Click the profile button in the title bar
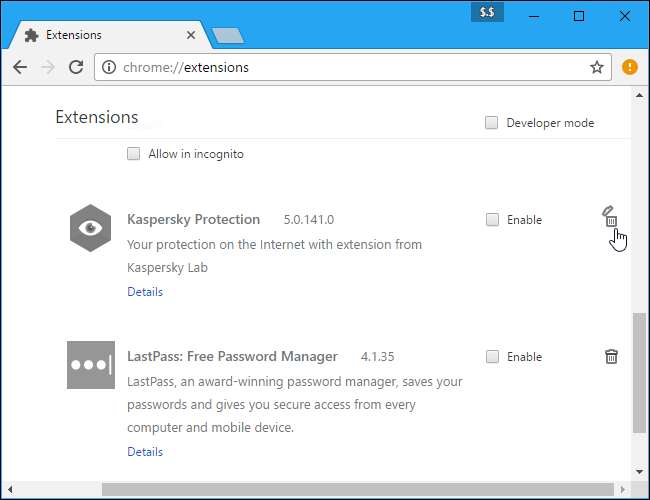The image size is (650, 500). (489, 13)
